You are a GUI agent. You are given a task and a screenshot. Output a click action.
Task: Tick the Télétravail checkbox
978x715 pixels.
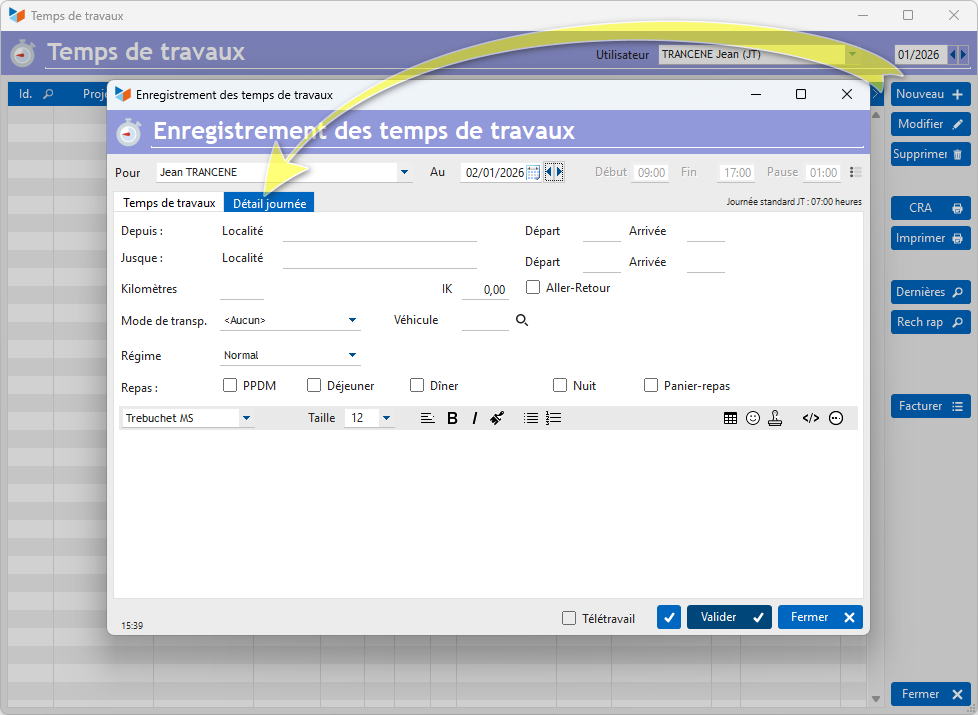click(569, 618)
